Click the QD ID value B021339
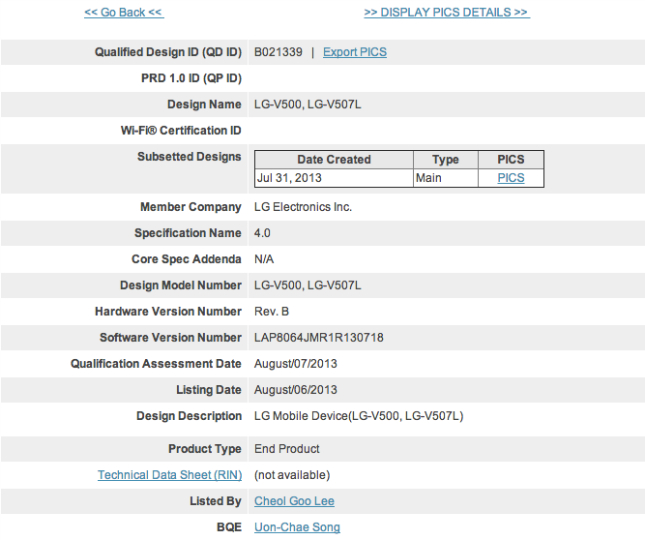Image resolution: width=645 pixels, height=540 pixels. click(280, 52)
